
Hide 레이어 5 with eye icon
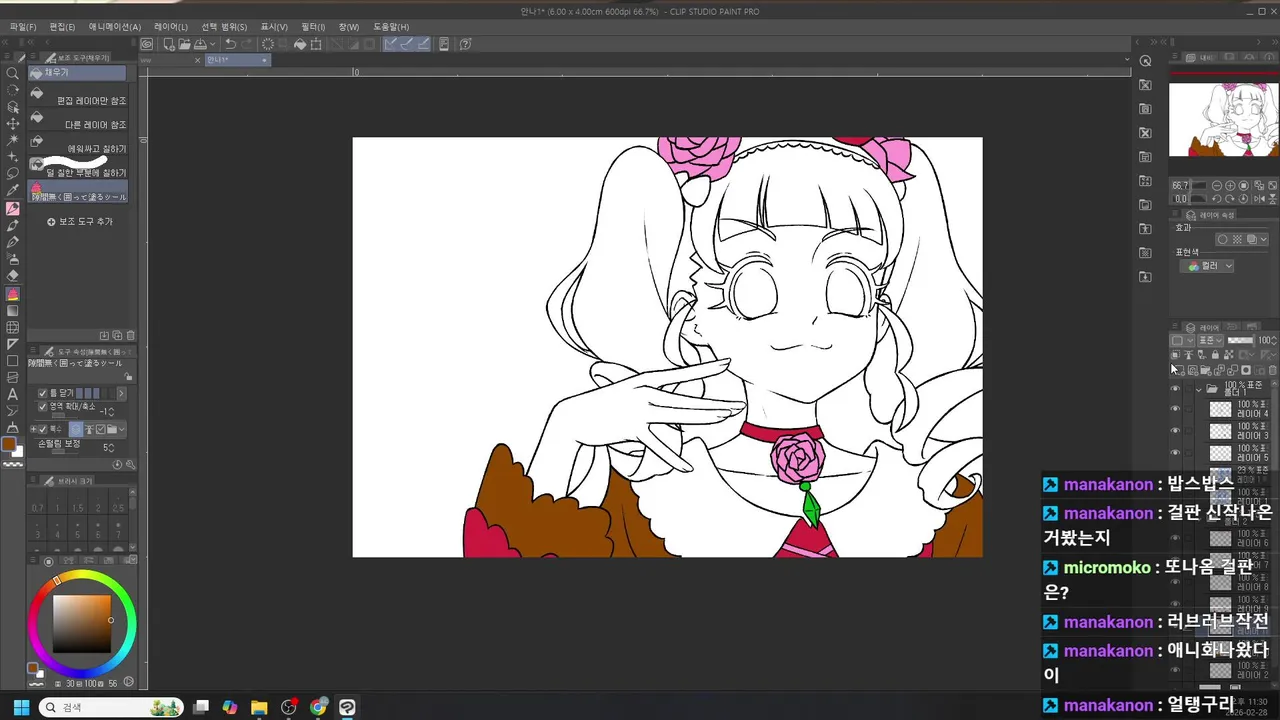(x=1175, y=453)
